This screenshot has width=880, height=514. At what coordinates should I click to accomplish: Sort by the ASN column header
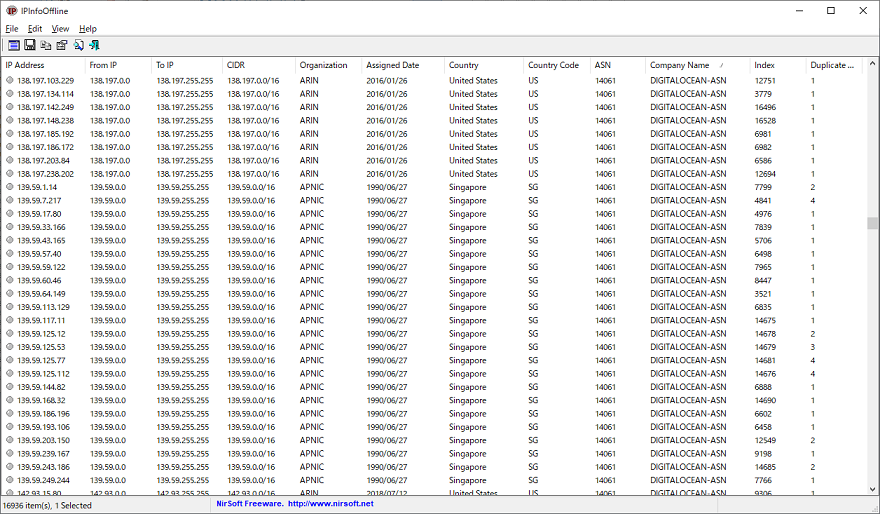coord(618,65)
